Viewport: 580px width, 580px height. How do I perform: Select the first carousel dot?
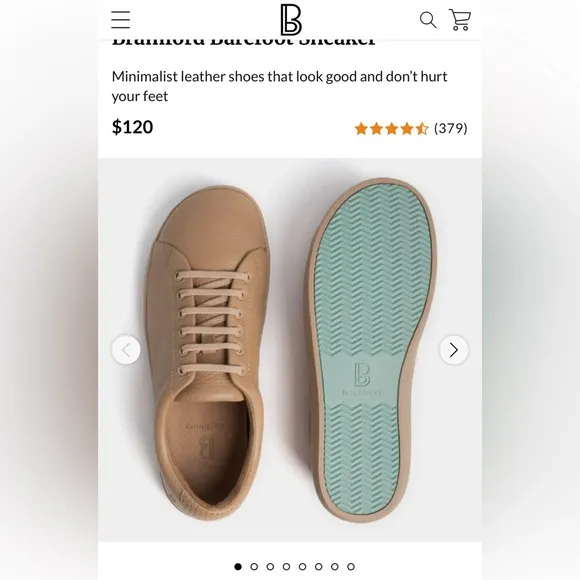238,566
